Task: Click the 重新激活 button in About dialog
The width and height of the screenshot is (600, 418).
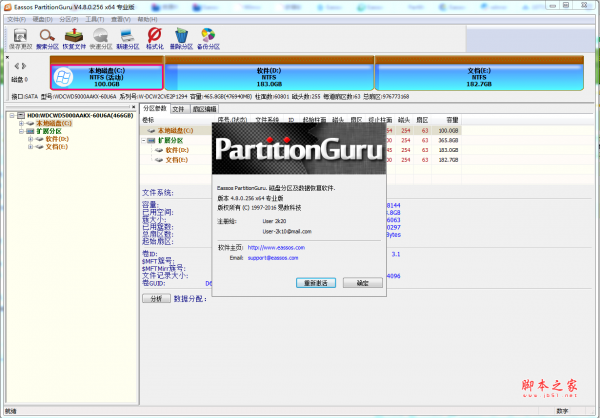Action: [x=313, y=283]
